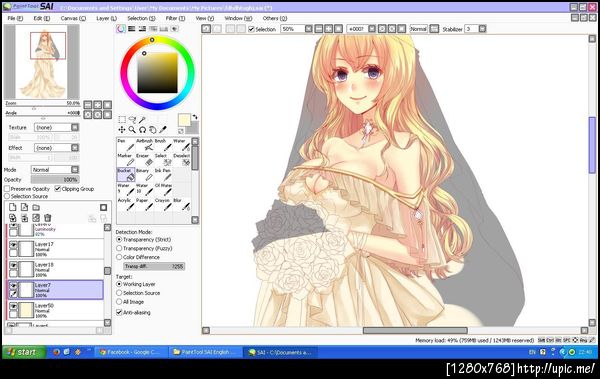600x379 pixels.
Task: Choose the rectangular selection tool
Action: tap(122, 119)
